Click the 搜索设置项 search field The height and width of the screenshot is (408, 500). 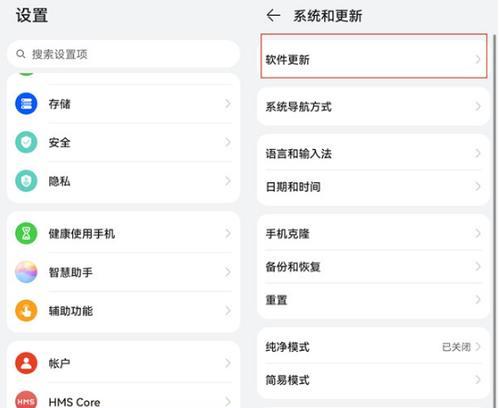(123, 54)
